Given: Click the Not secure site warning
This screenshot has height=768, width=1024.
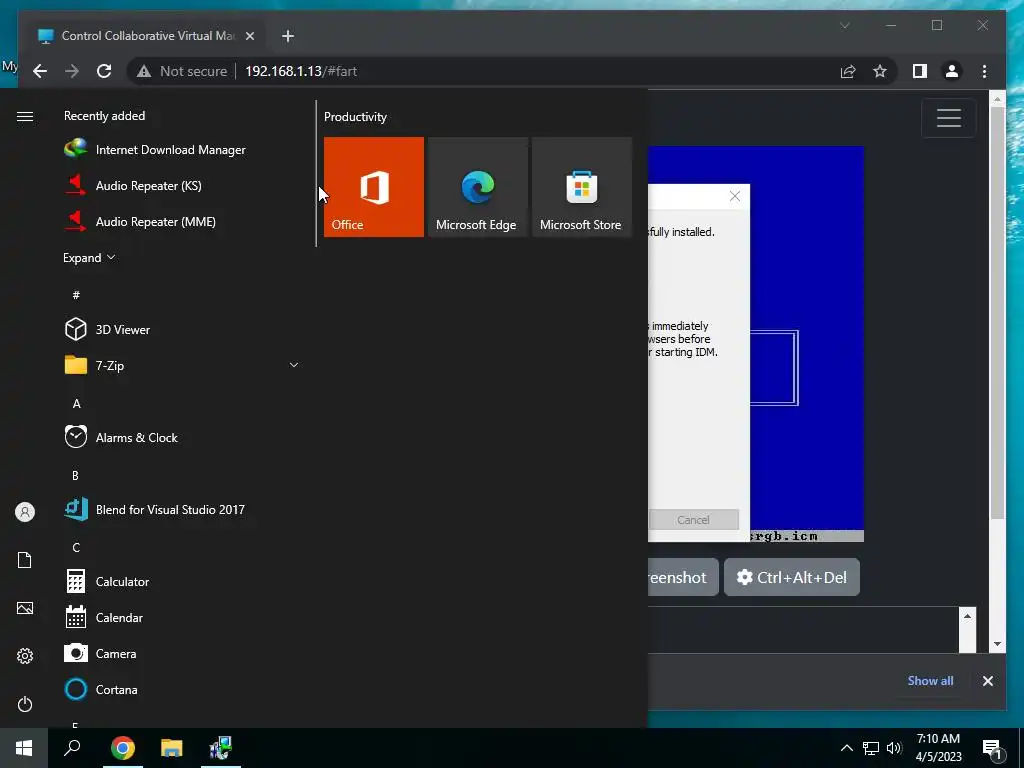Looking at the screenshot, I should 182,71.
